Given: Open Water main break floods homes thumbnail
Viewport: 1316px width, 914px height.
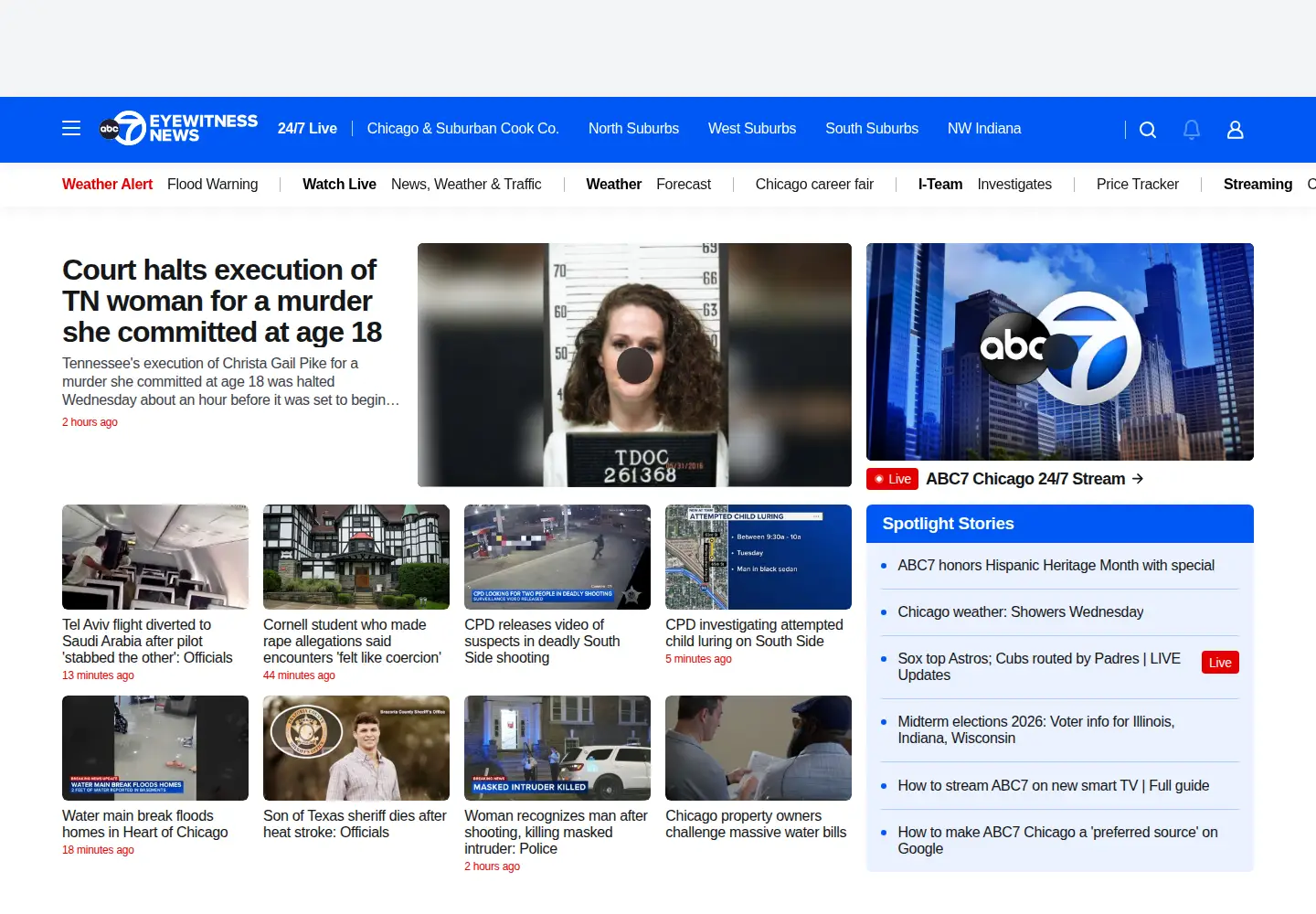Looking at the screenshot, I should coord(155,748).
